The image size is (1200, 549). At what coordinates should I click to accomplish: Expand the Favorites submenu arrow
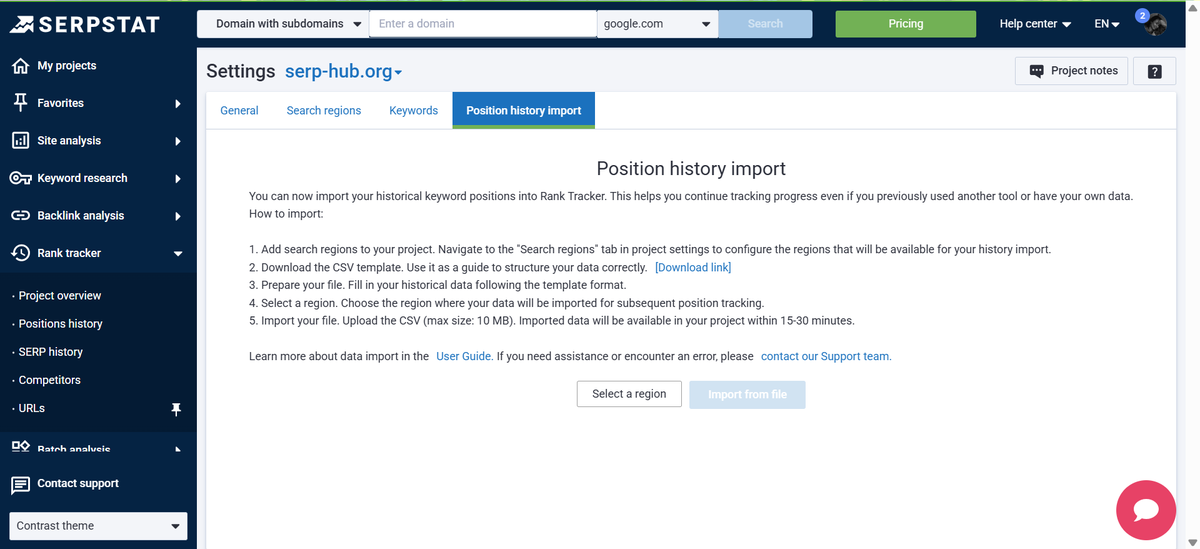[177, 103]
